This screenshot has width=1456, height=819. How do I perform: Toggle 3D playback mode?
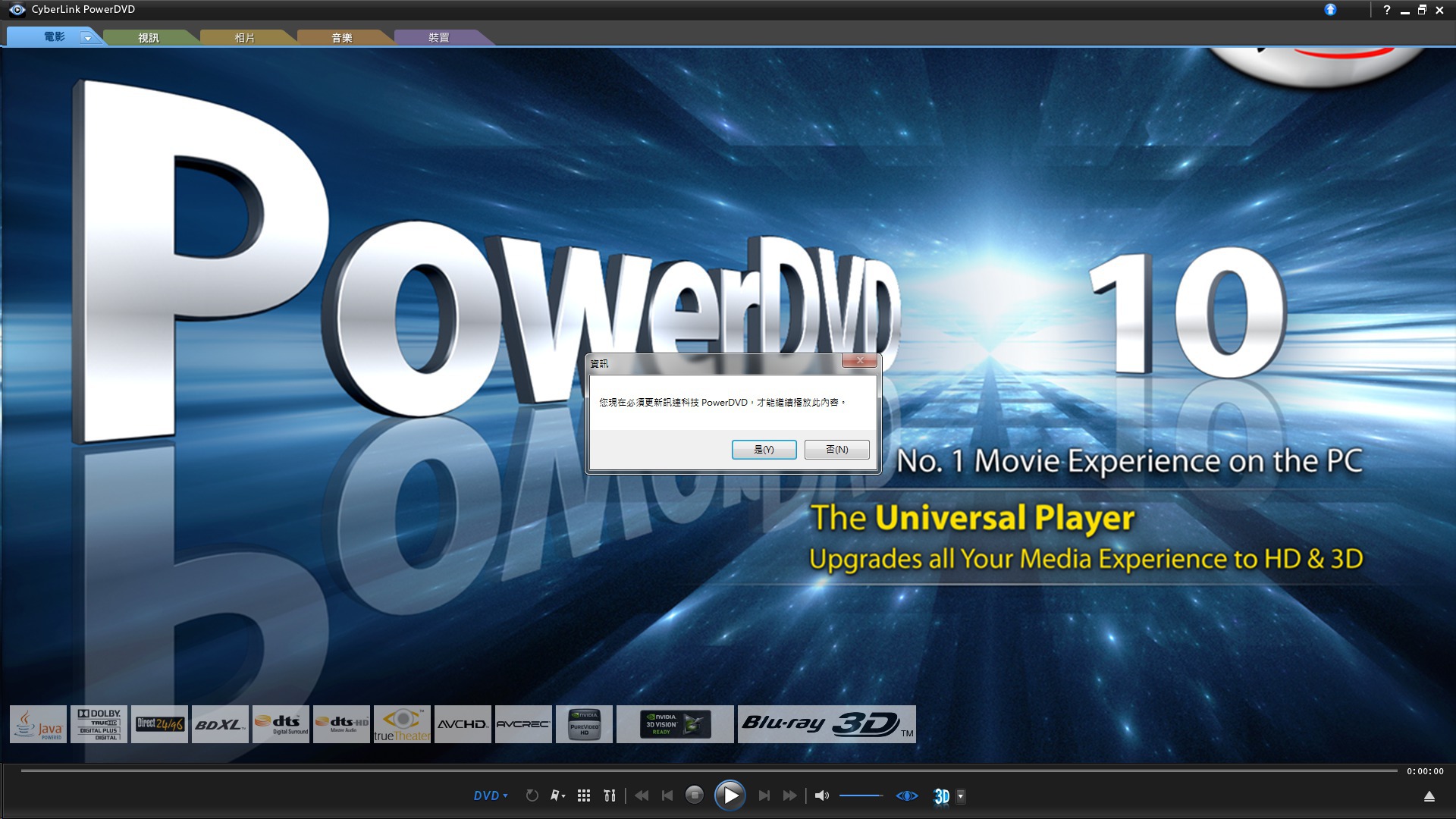(942, 796)
